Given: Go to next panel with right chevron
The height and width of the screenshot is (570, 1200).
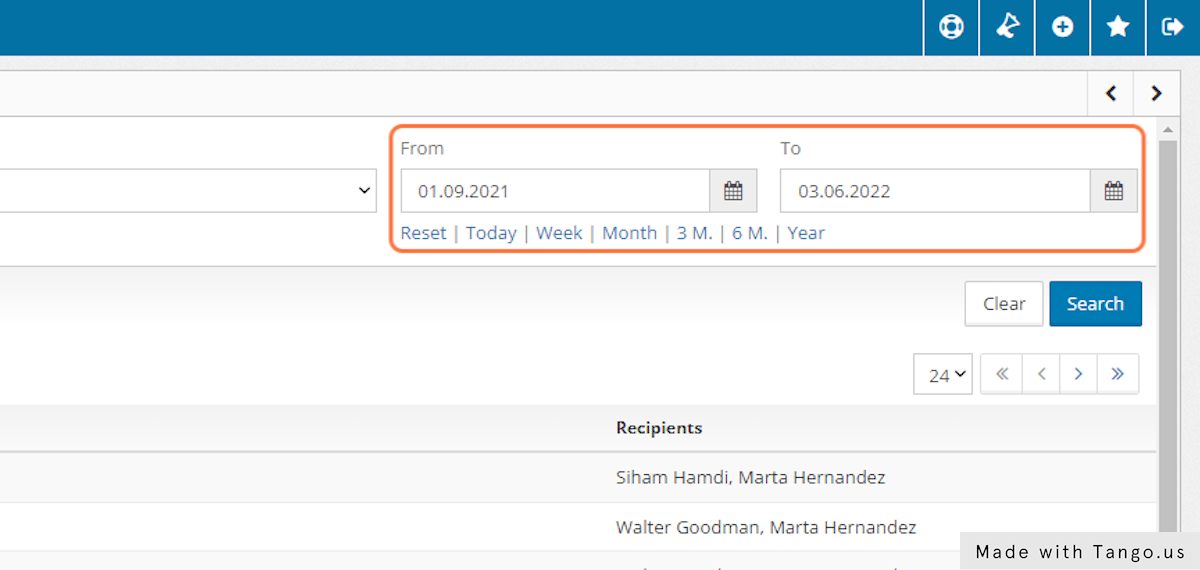Looking at the screenshot, I should coord(1156,94).
